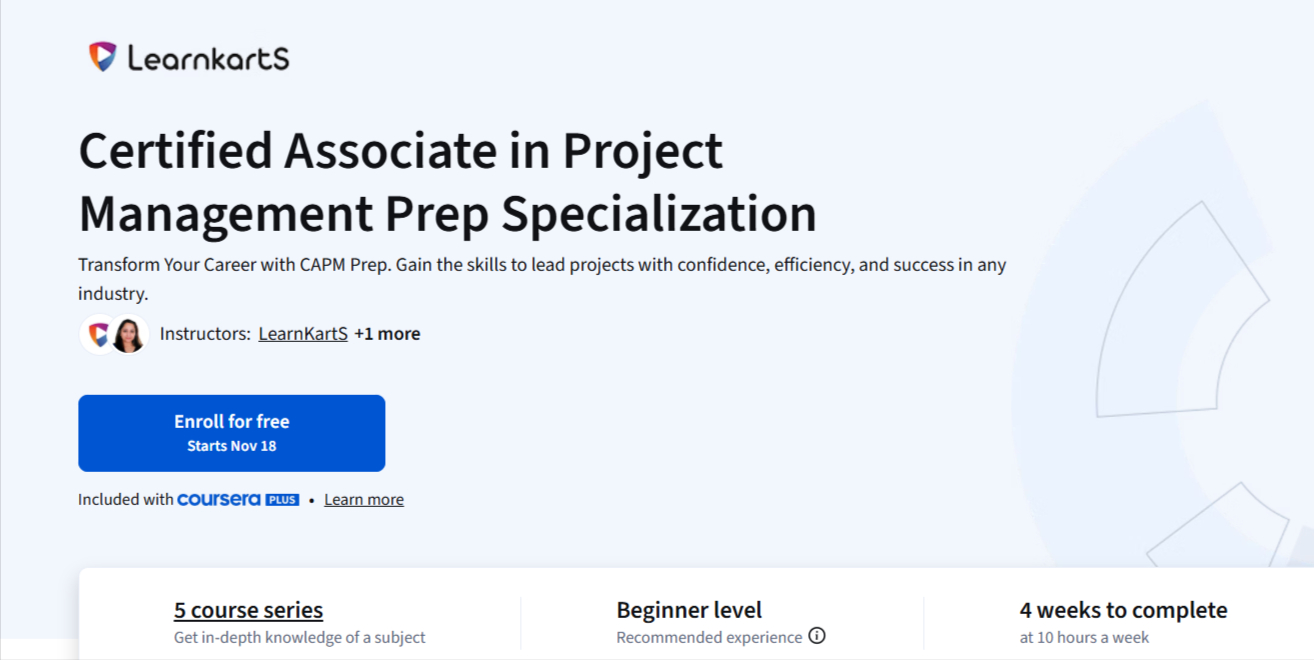Click the Recommended experience text
This screenshot has width=1314, height=660.
click(x=709, y=637)
